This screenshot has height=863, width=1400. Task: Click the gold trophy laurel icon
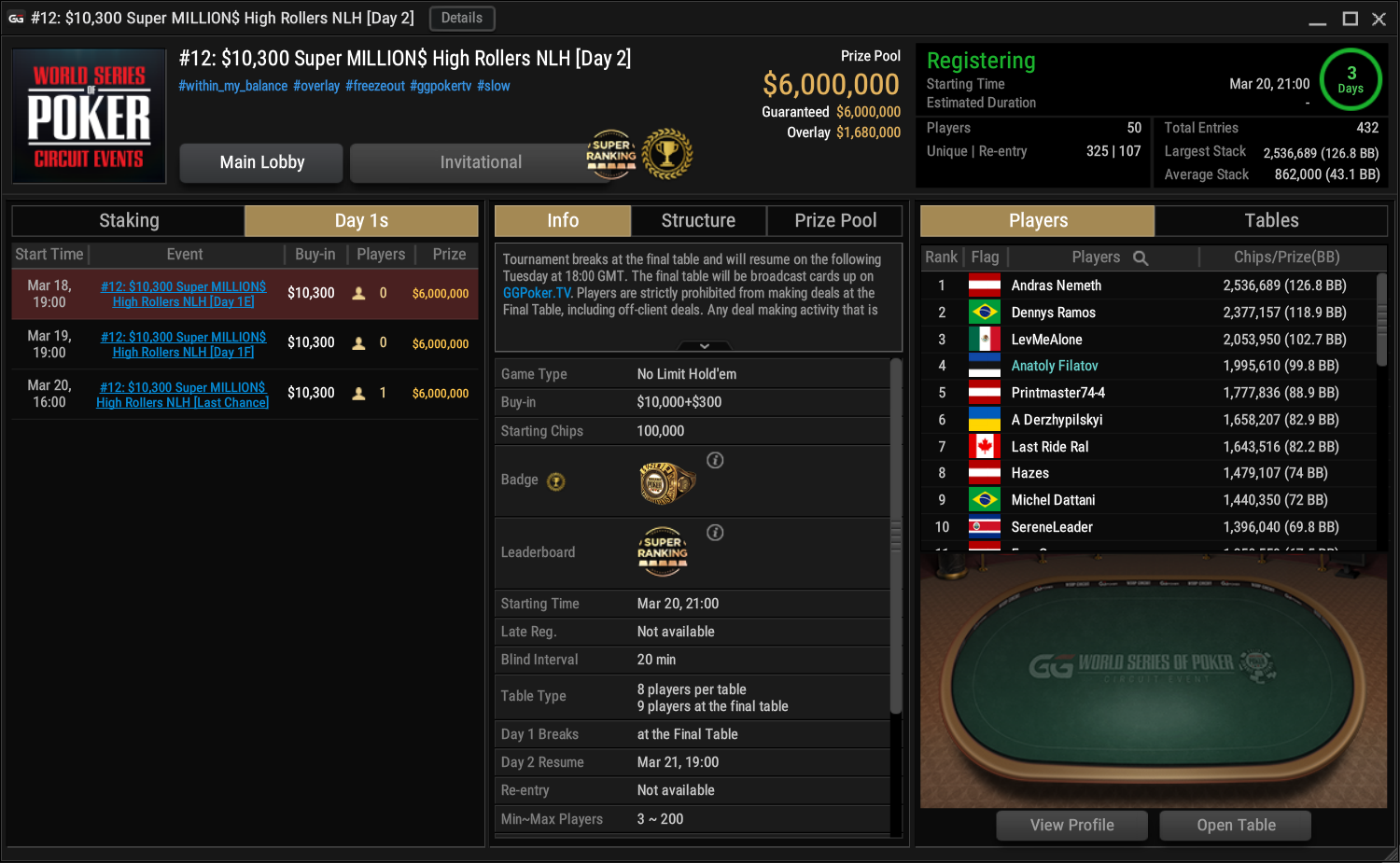[x=667, y=155]
